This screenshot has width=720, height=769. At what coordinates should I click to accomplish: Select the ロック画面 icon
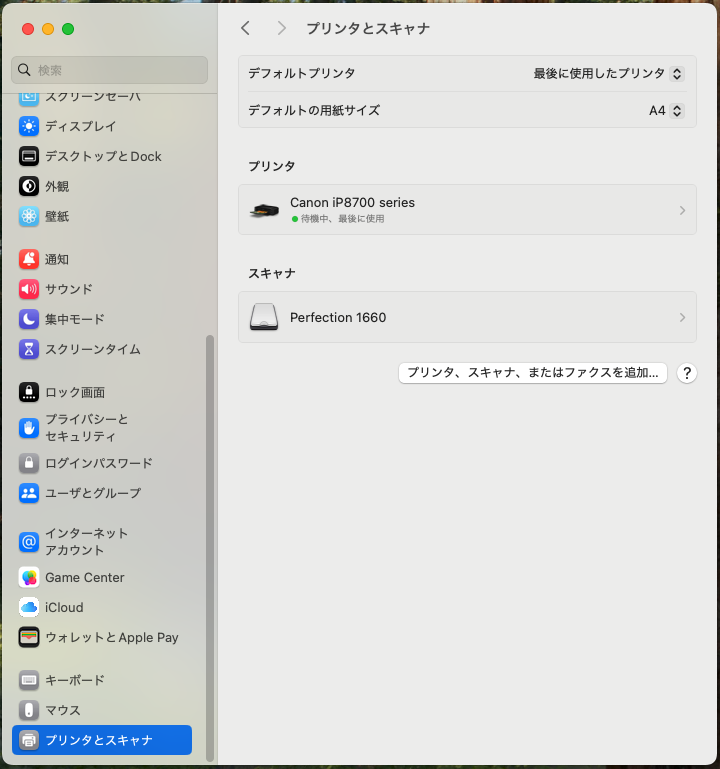pos(29,392)
